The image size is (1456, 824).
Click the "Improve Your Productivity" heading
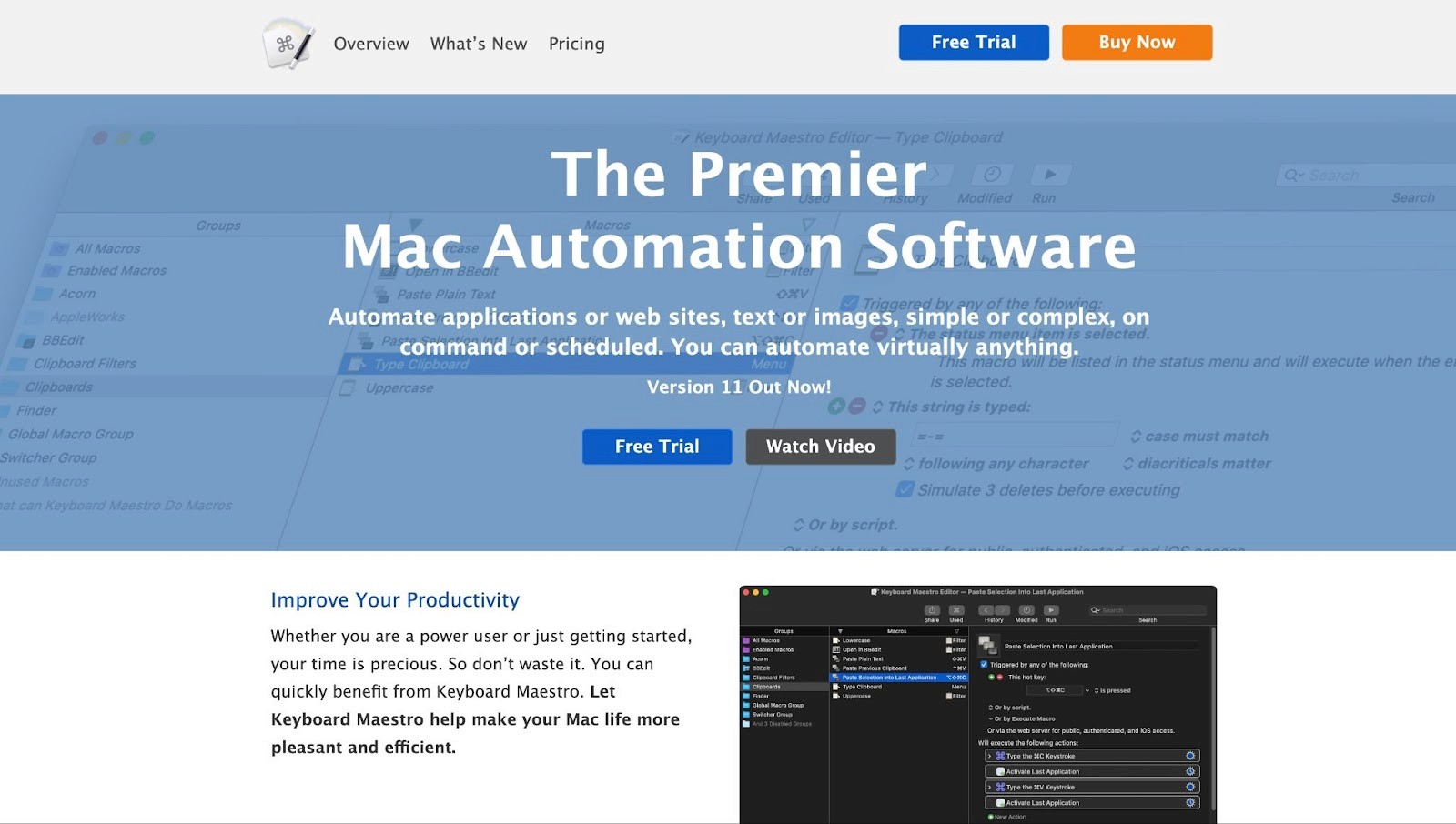pos(395,600)
